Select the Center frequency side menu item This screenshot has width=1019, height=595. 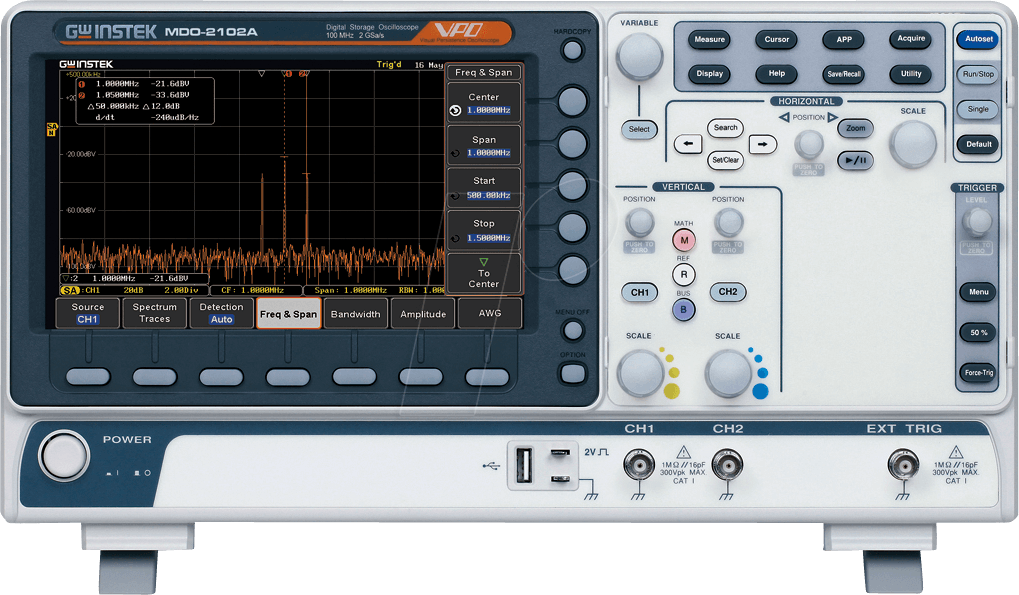[484, 103]
